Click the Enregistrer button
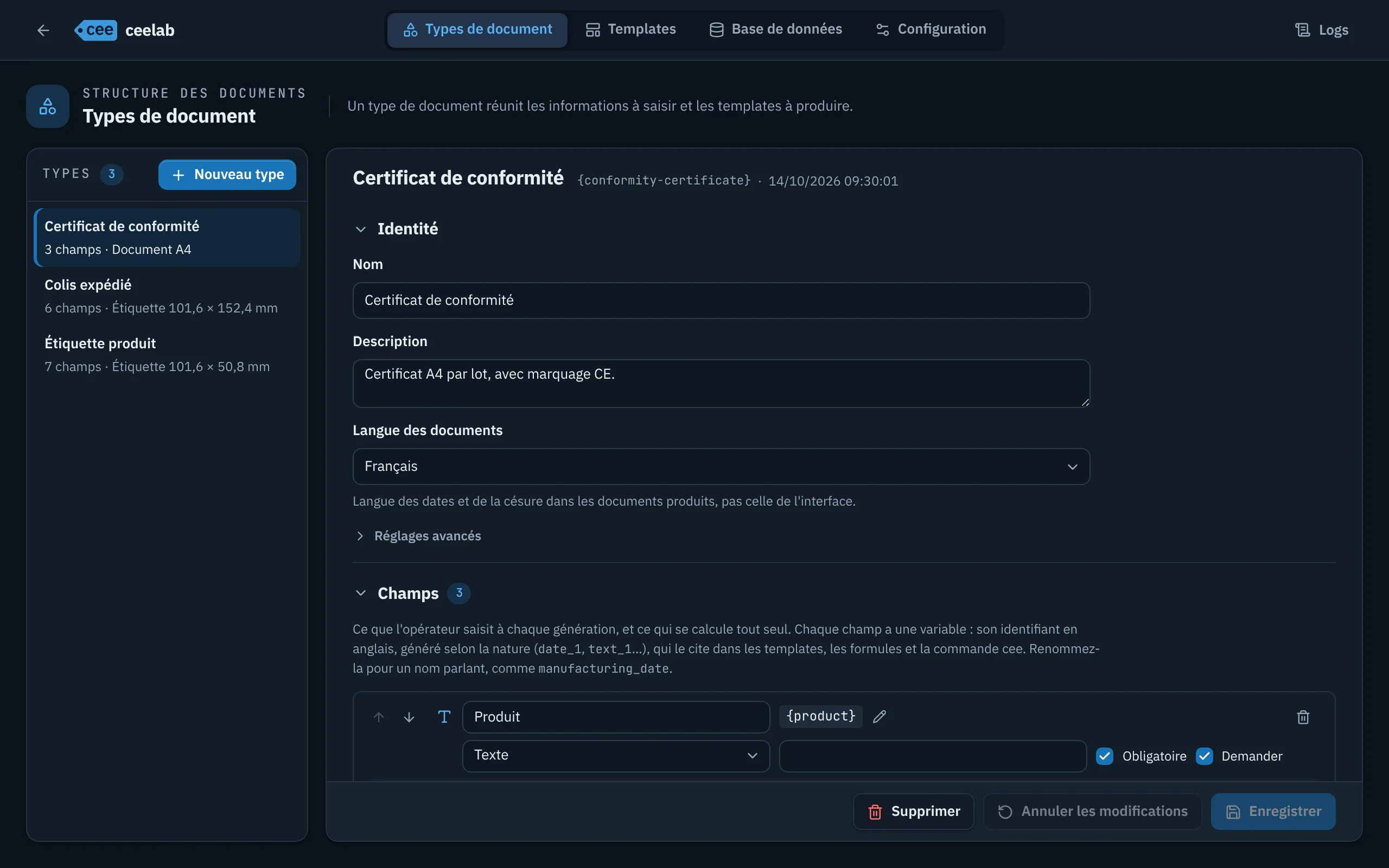 click(x=1273, y=811)
